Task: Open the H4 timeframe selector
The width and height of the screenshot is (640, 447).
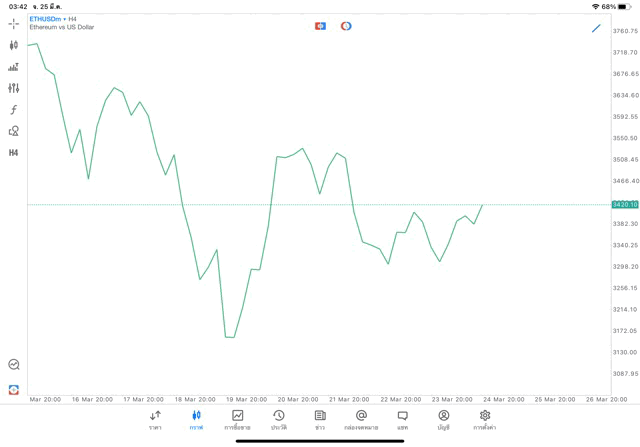Action: coord(13,153)
